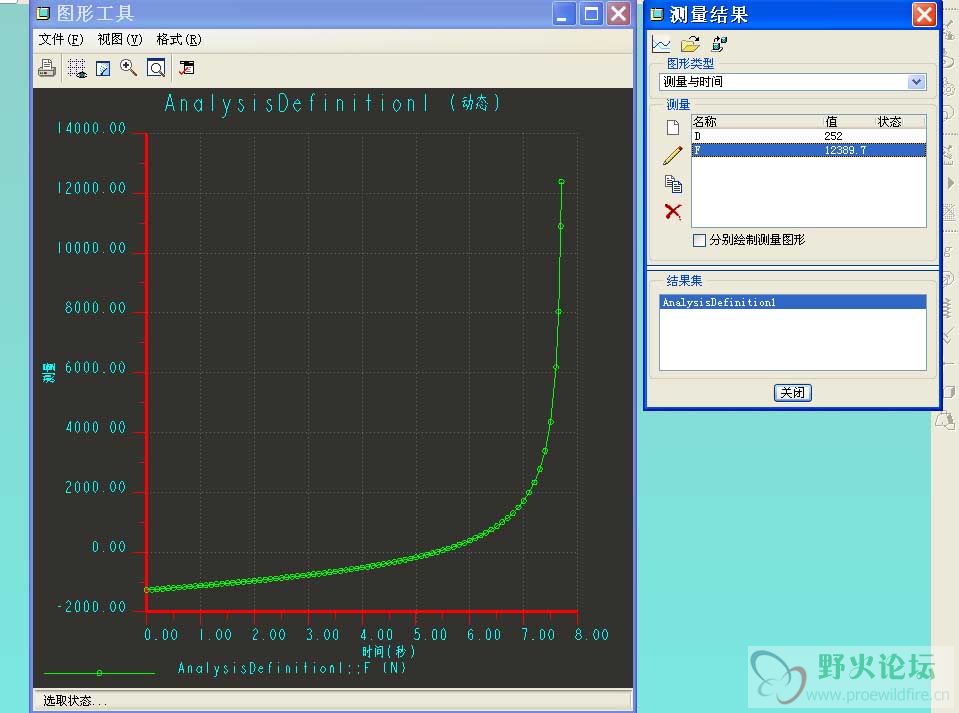This screenshot has height=713, width=959.
Task: Close the 图形工具 window
Action: (619, 13)
